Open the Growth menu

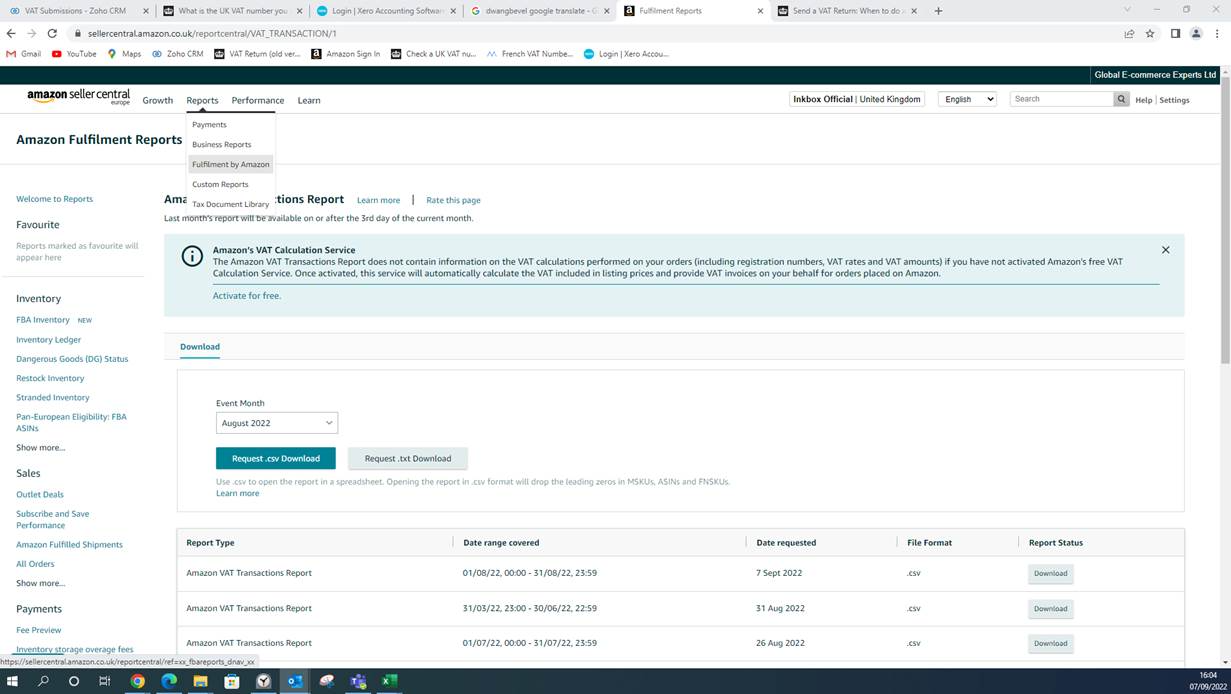tap(157, 100)
